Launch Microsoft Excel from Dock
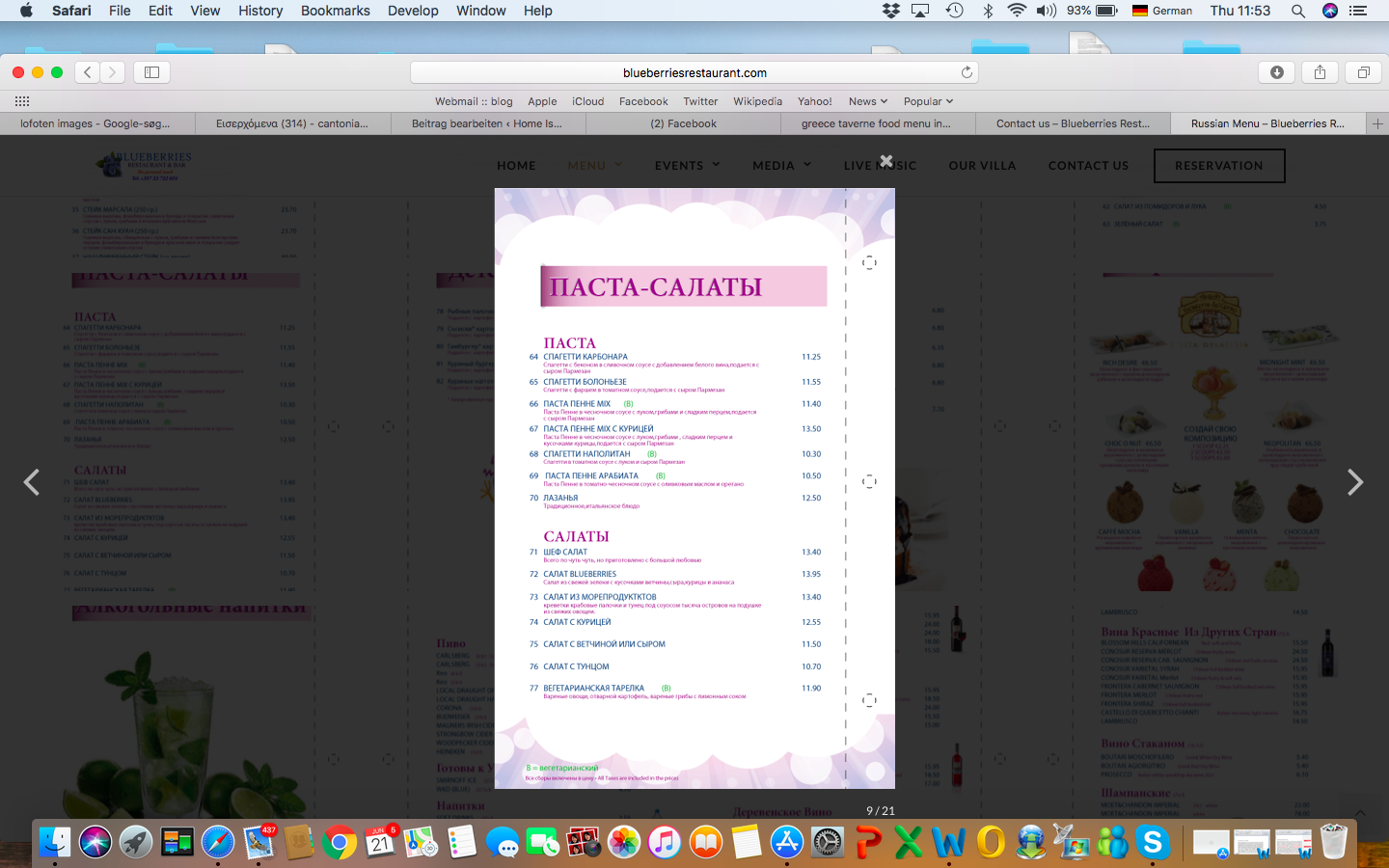Image resolution: width=1389 pixels, height=868 pixels. 909,842
